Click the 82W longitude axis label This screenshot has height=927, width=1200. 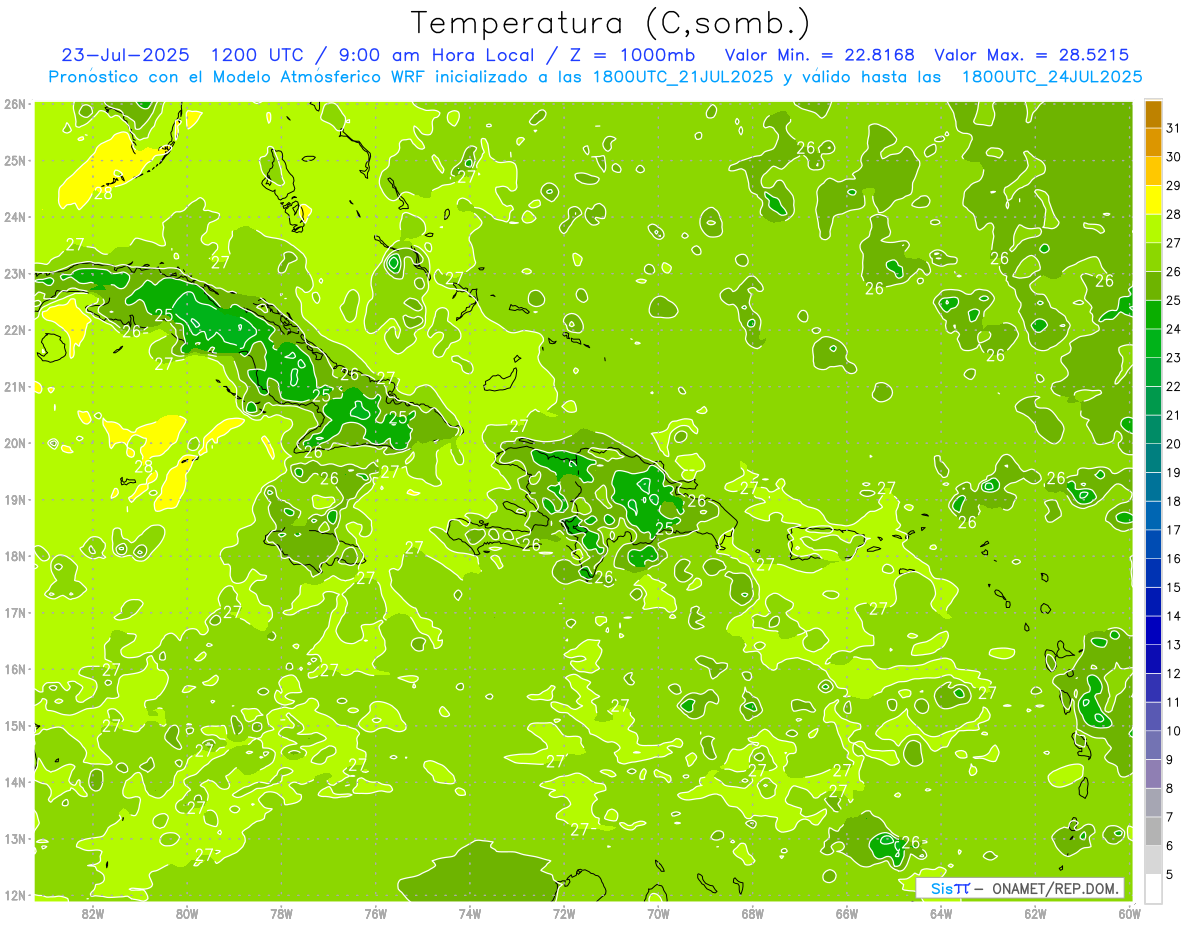tap(93, 913)
